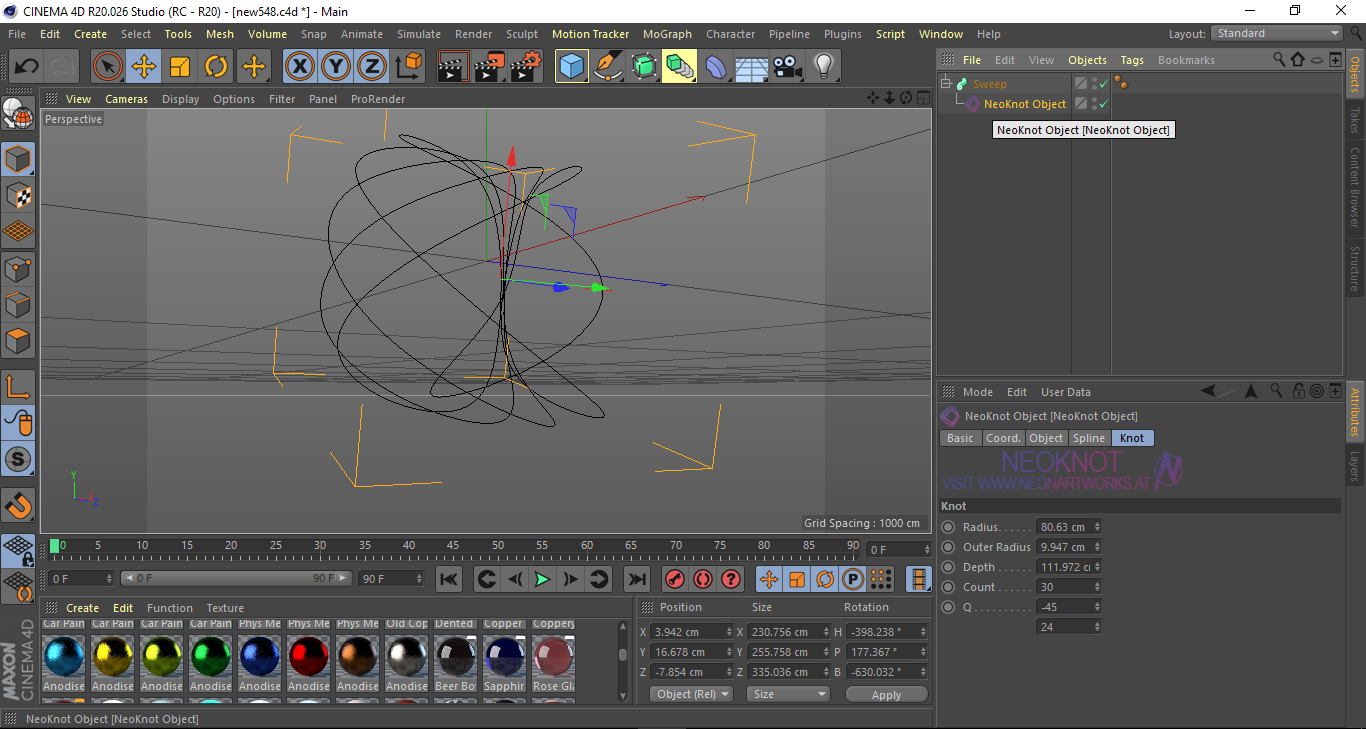Viewport: 1366px width, 729px height.
Task: Click the Position X stepper arrows
Action: (x=729, y=632)
